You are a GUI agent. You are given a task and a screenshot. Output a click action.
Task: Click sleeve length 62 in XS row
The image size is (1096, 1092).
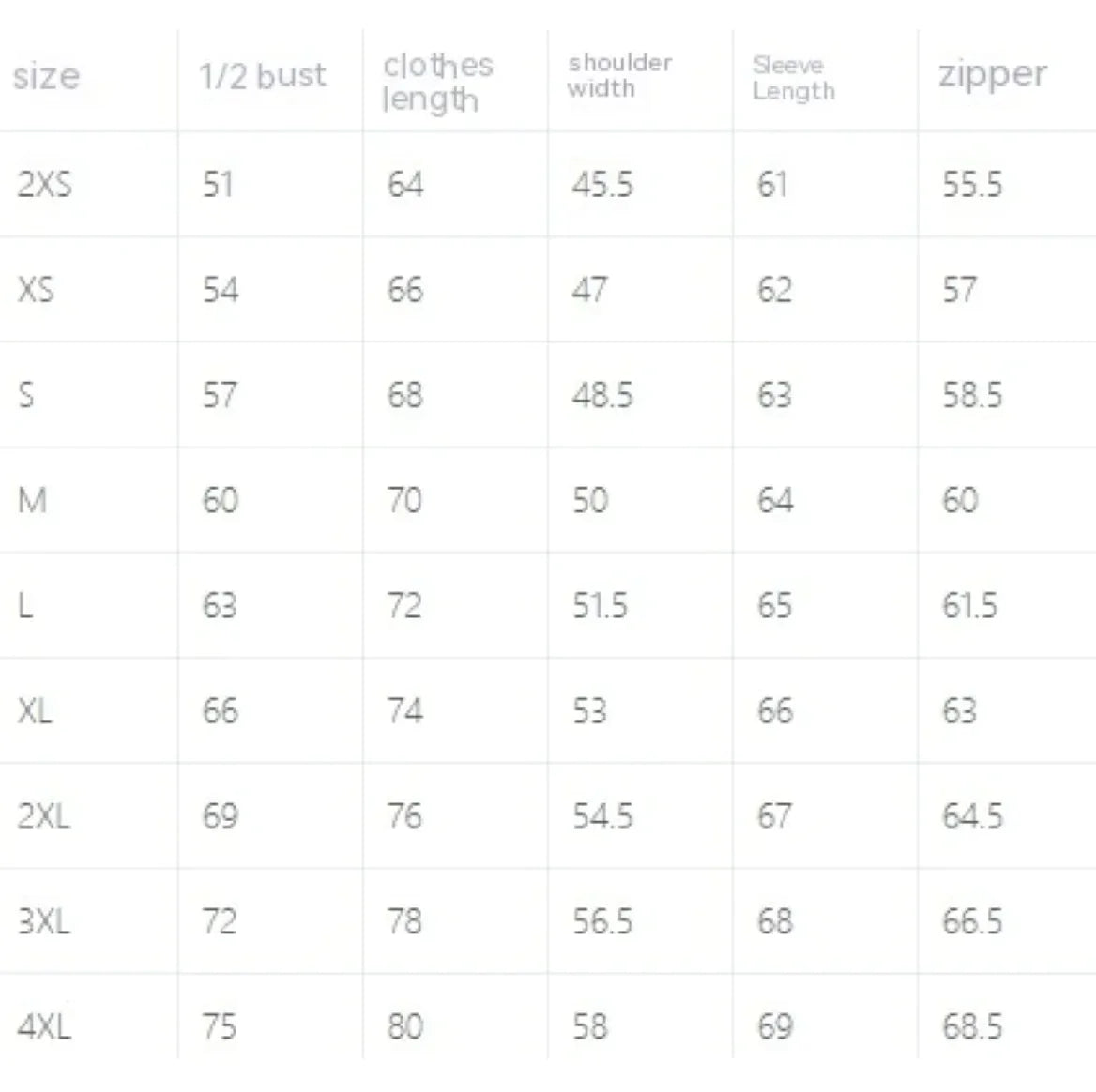[x=774, y=290]
